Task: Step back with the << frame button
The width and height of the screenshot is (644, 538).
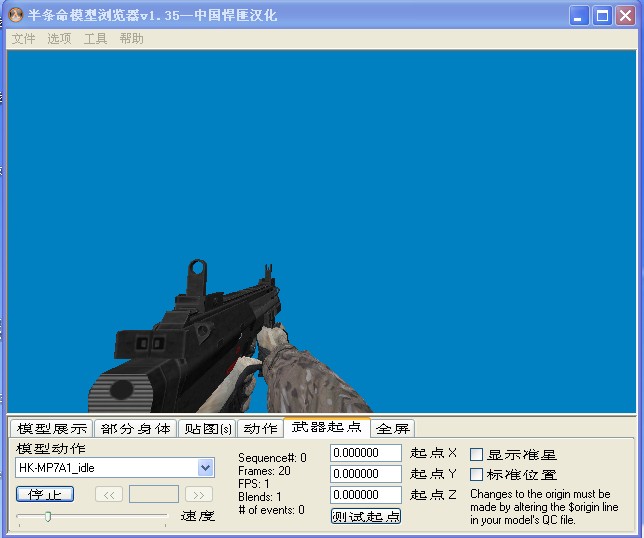Action: 109,494
